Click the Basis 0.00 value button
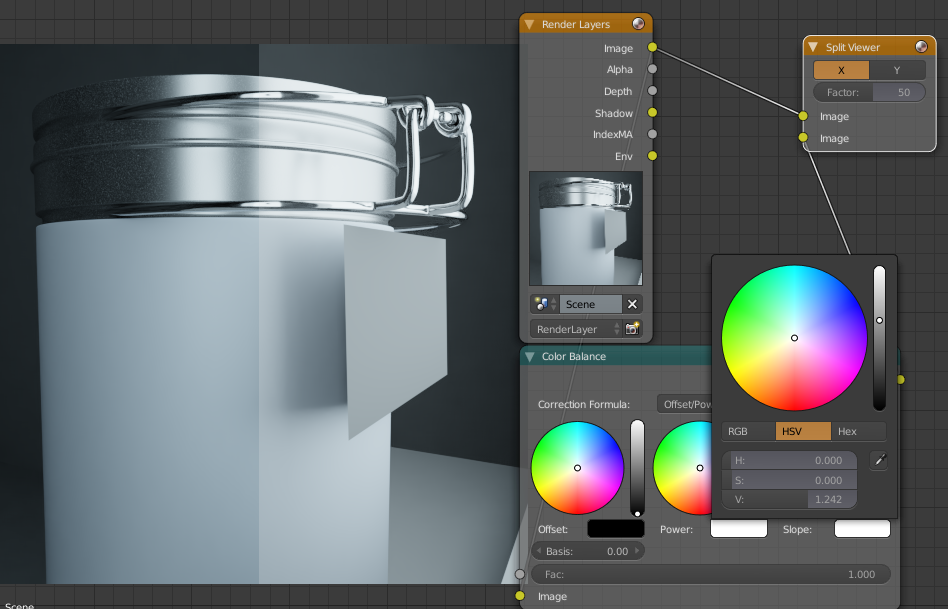948x609 pixels. click(x=588, y=550)
